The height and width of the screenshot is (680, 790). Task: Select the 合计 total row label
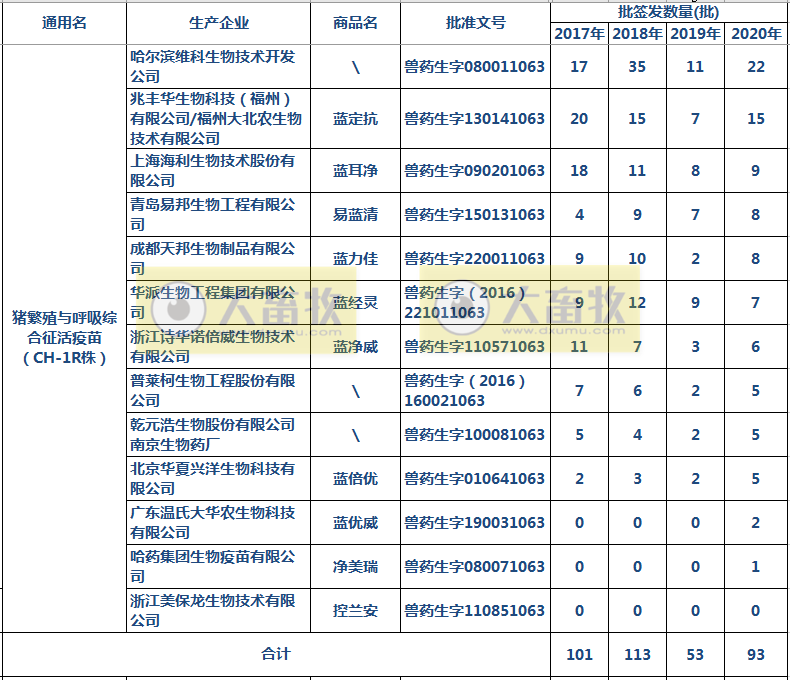(x=276, y=655)
